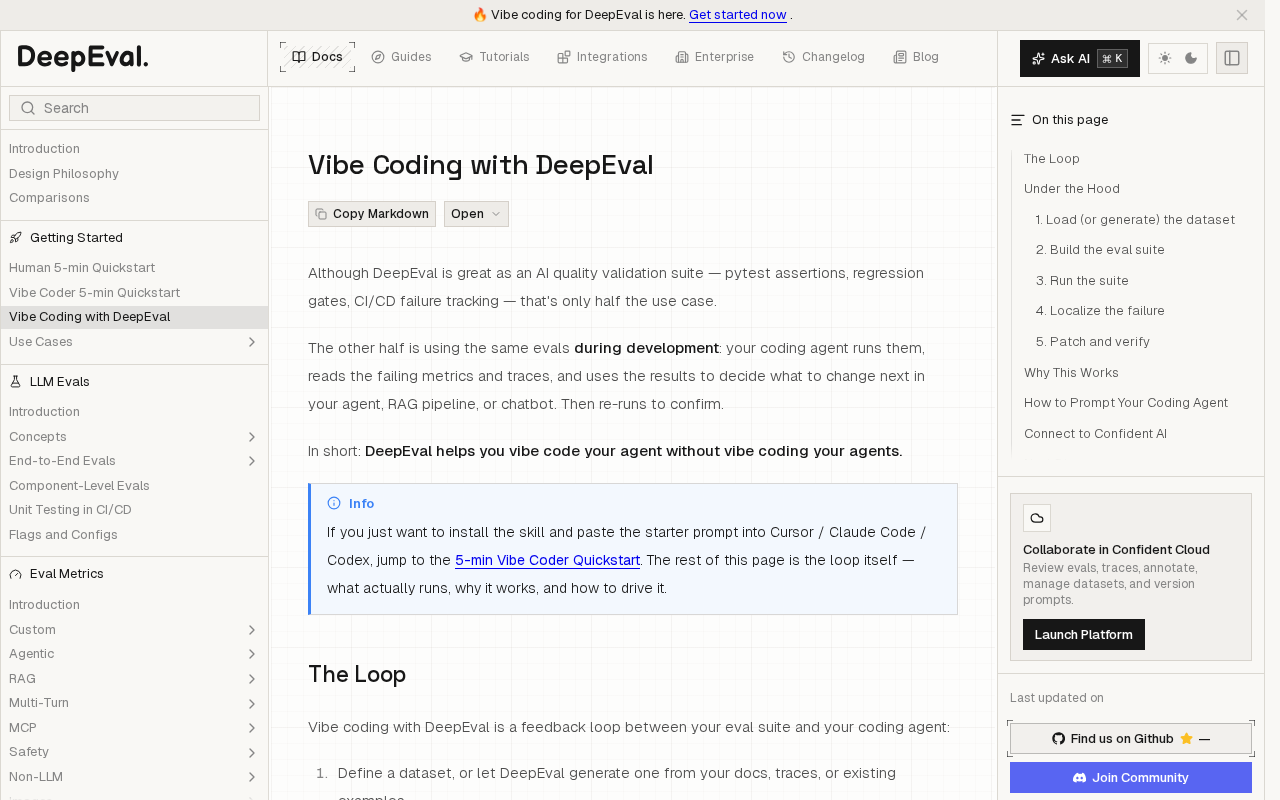Dismiss the announcement banner with the X

click(1242, 15)
